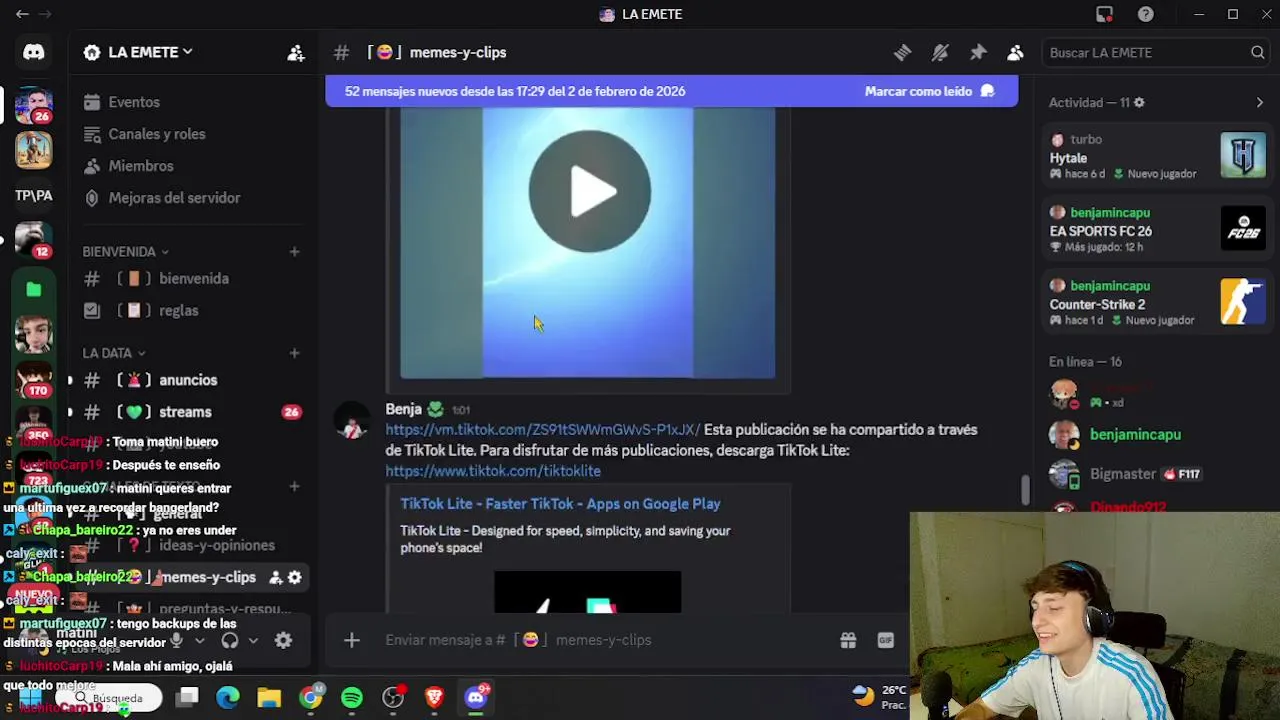Open Spotify from the taskbar

[352, 697]
